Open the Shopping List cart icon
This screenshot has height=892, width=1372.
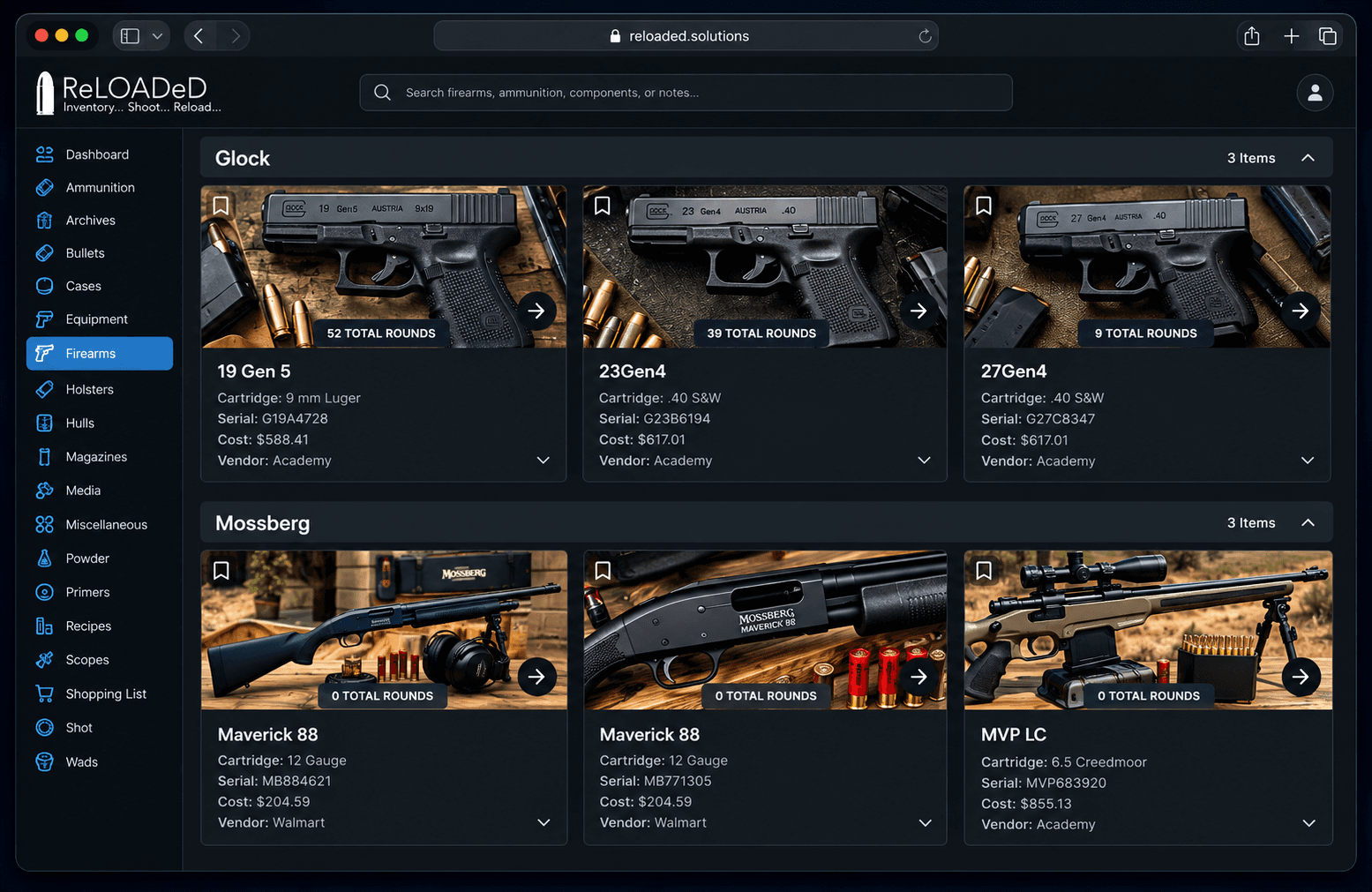pos(44,693)
